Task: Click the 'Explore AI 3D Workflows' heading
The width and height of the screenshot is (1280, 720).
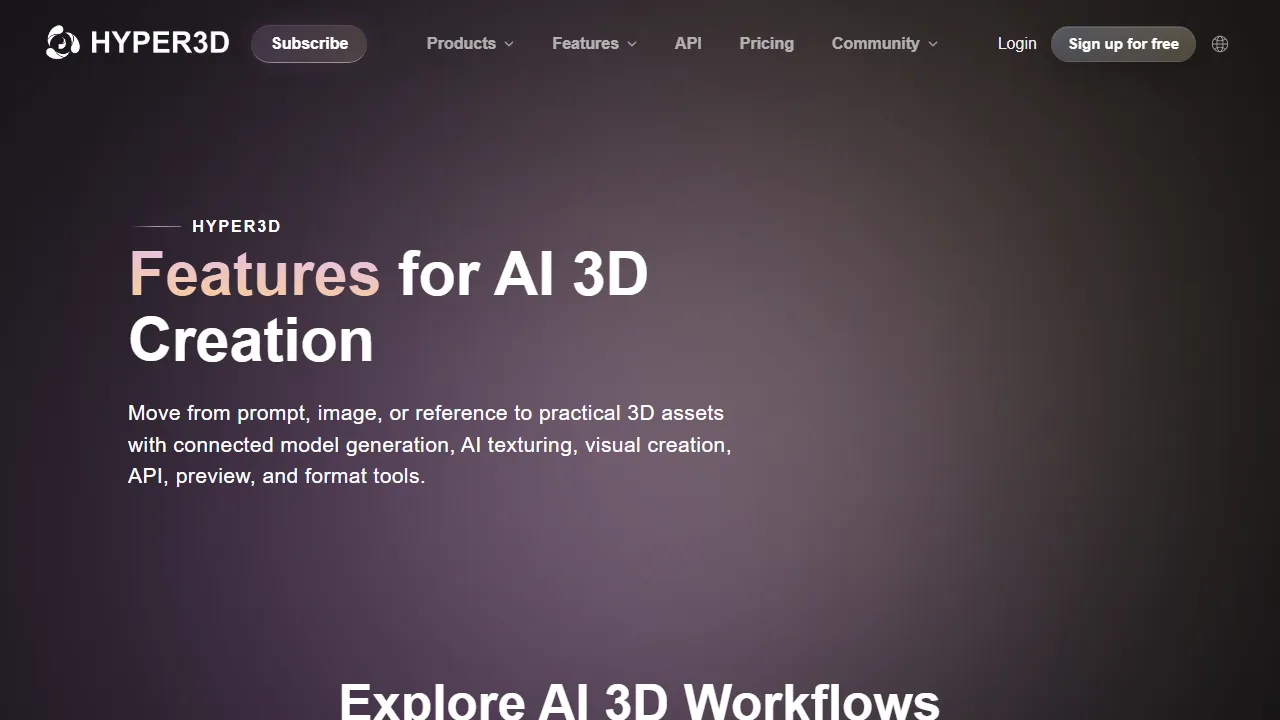Action: coord(639,700)
